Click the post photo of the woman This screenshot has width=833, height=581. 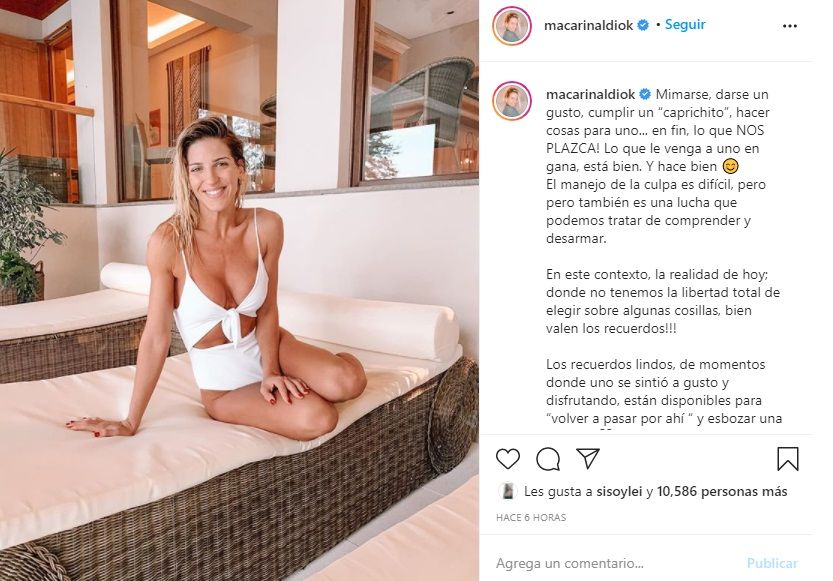click(239, 290)
